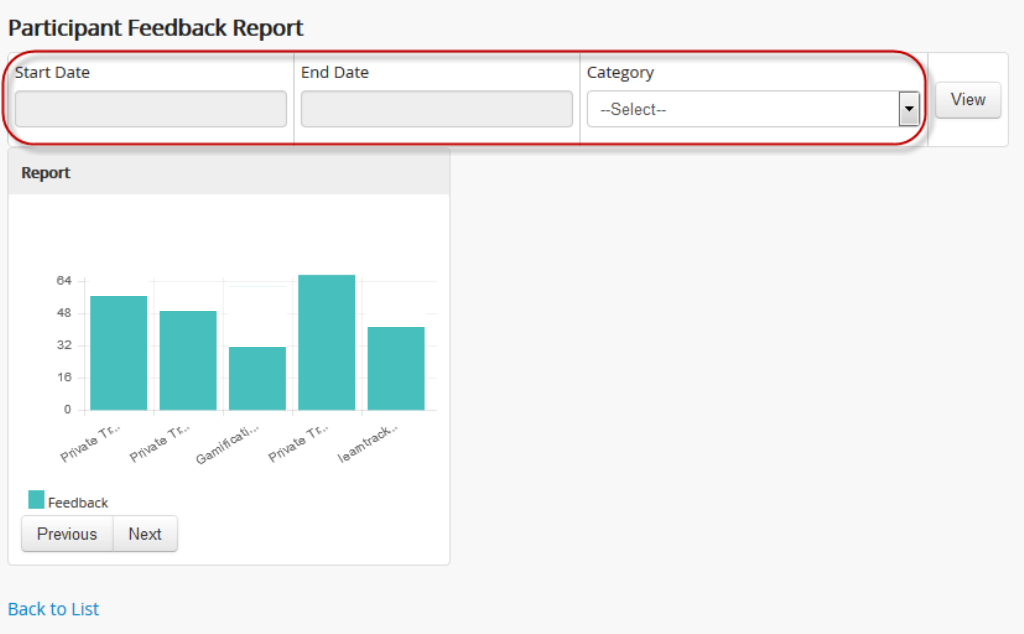
Task: Click the 16 y-axis value
Action: pyautogui.click(x=64, y=377)
